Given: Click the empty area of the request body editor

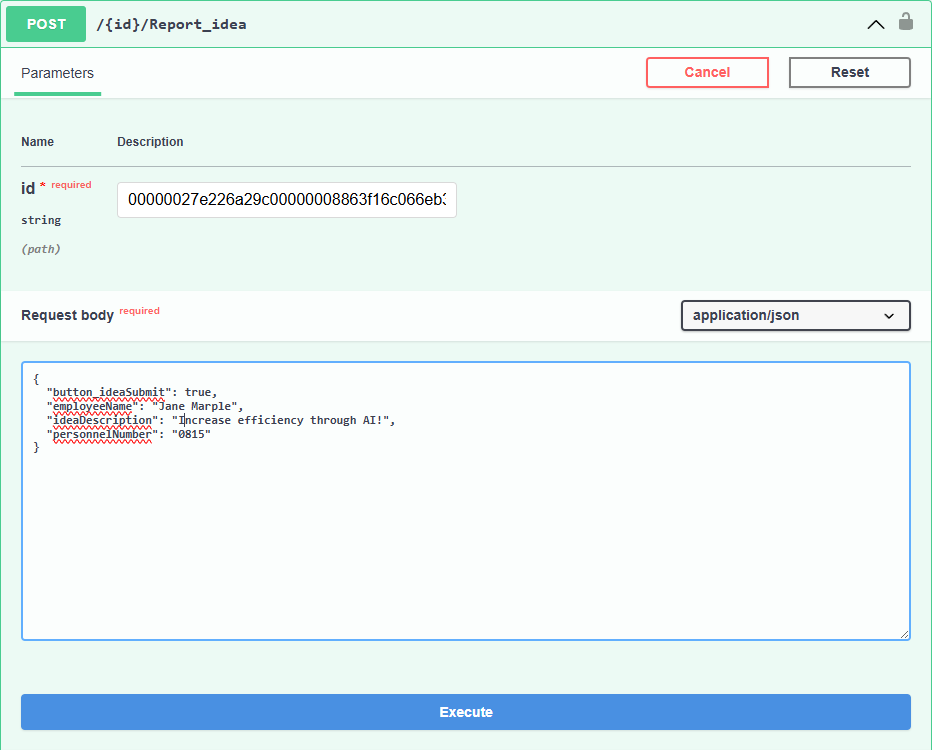Looking at the screenshot, I should click(465, 550).
